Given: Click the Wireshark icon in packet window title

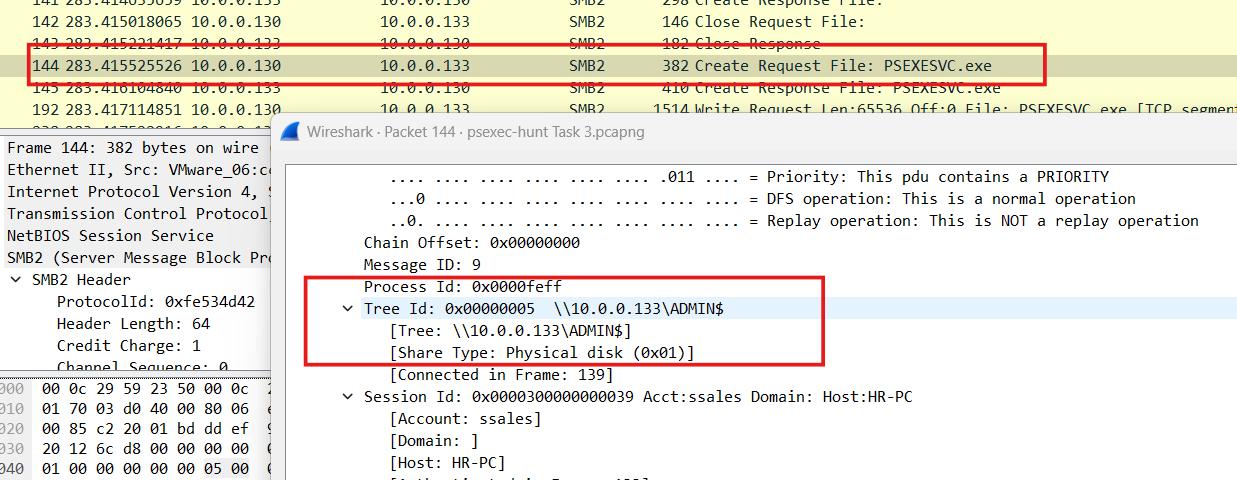Looking at the screenshot, I should click(x=289, y=132).
